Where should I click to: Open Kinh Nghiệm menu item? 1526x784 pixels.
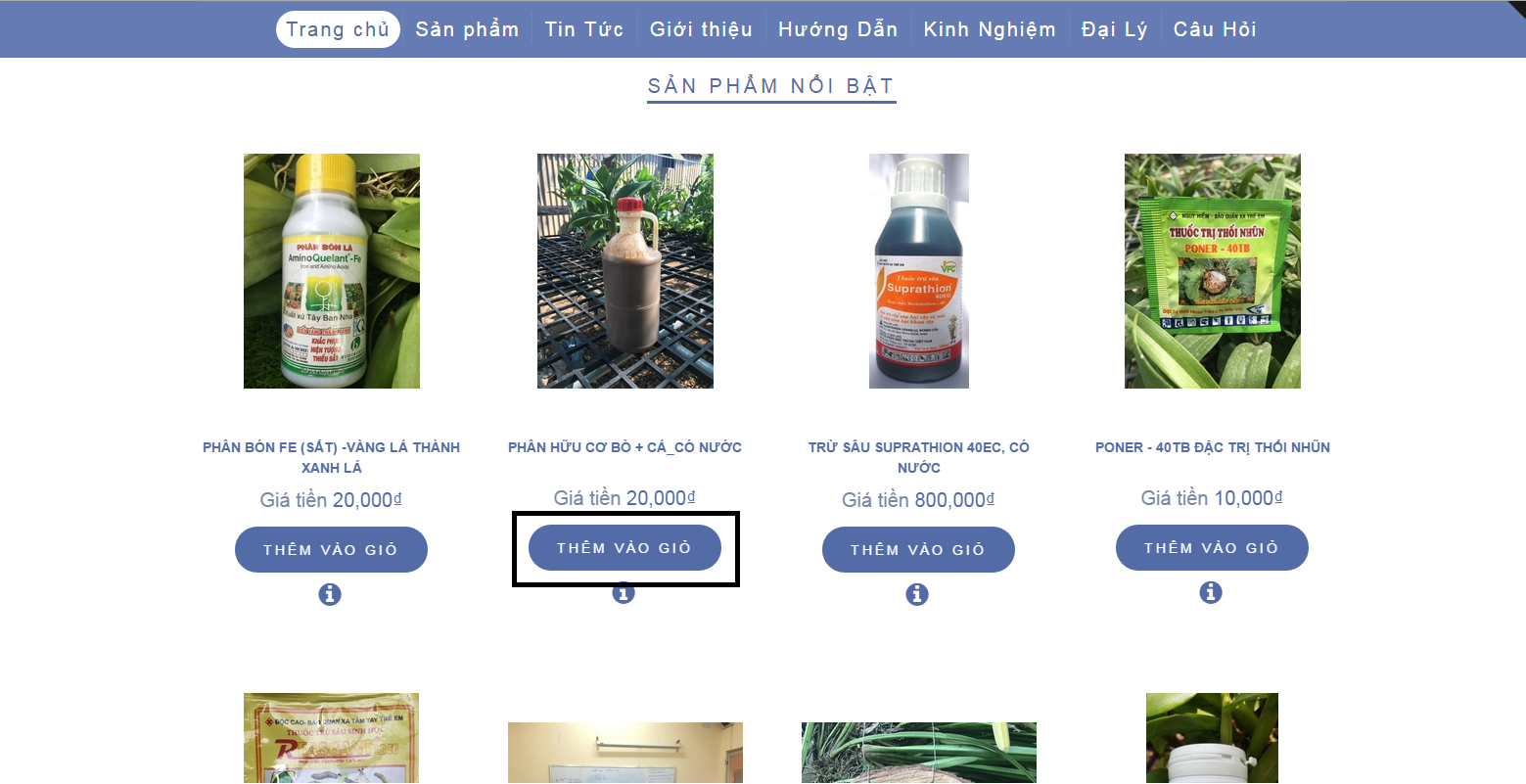coord(990,29)
